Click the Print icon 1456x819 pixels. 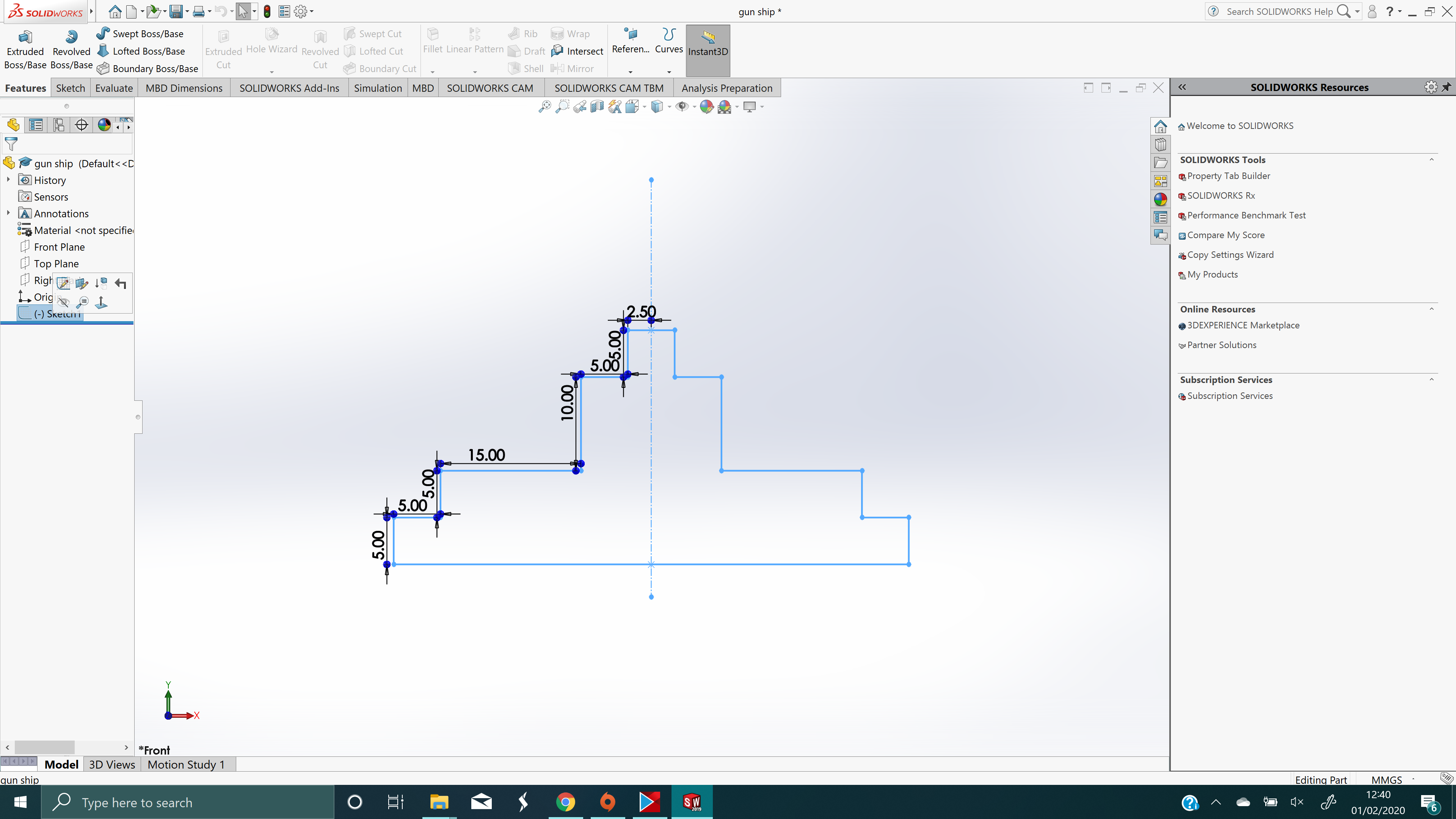(198, 11)
